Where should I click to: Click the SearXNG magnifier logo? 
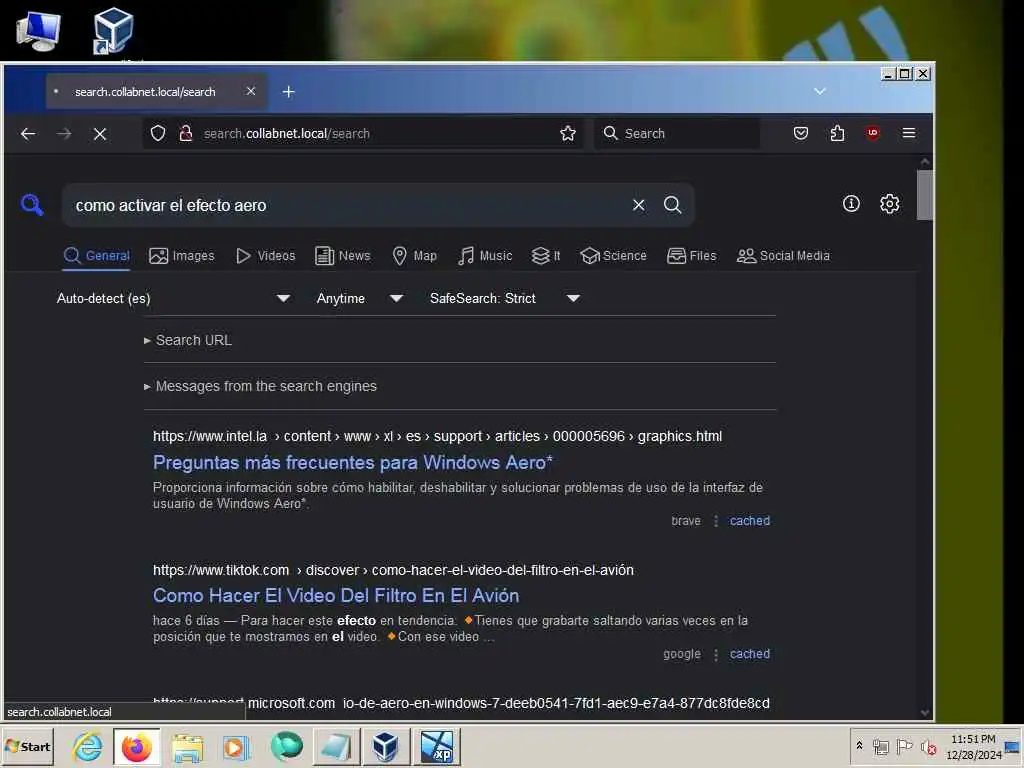32,205
